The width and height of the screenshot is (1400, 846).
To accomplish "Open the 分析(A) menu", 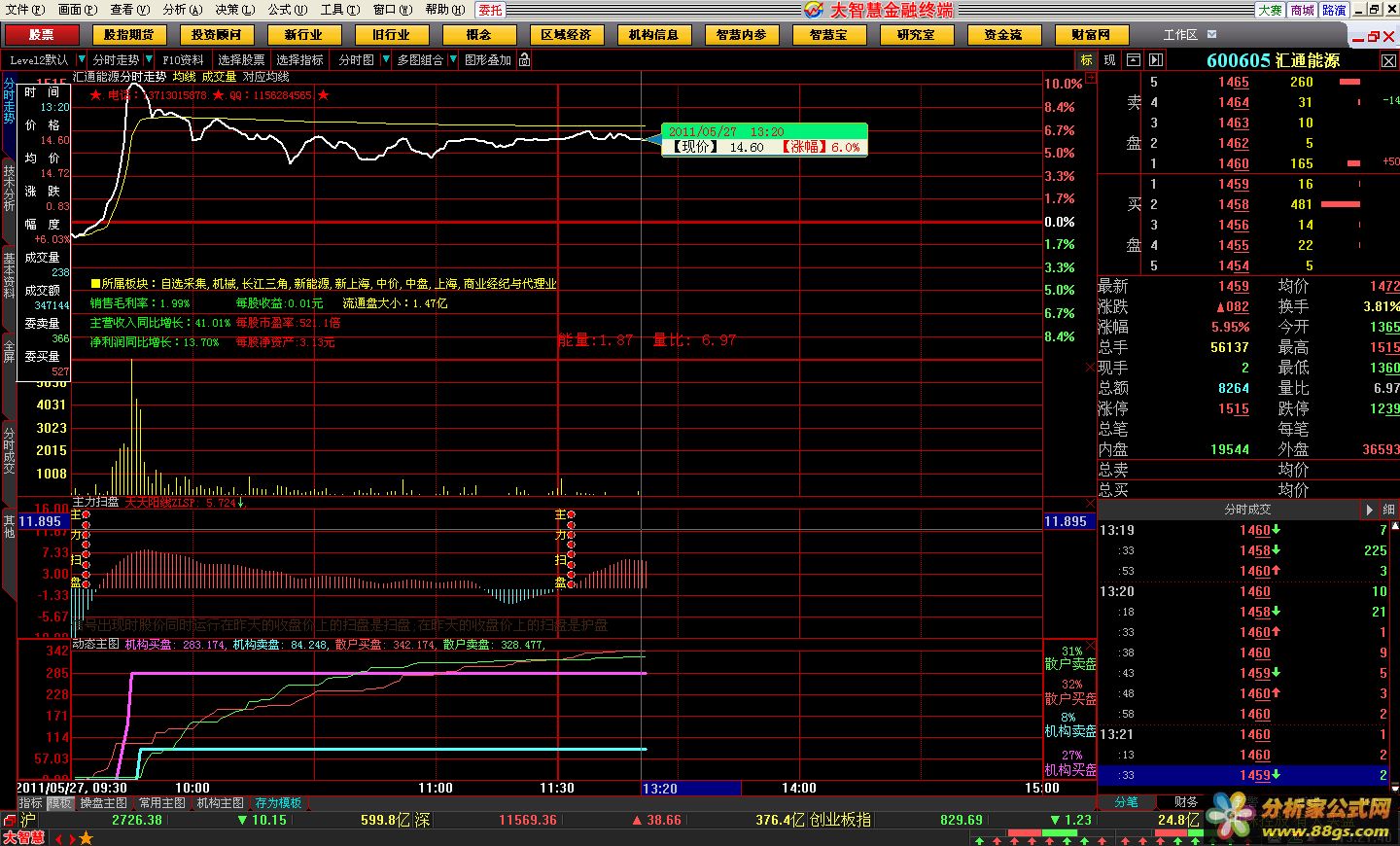I will click(x=183, y=10).
